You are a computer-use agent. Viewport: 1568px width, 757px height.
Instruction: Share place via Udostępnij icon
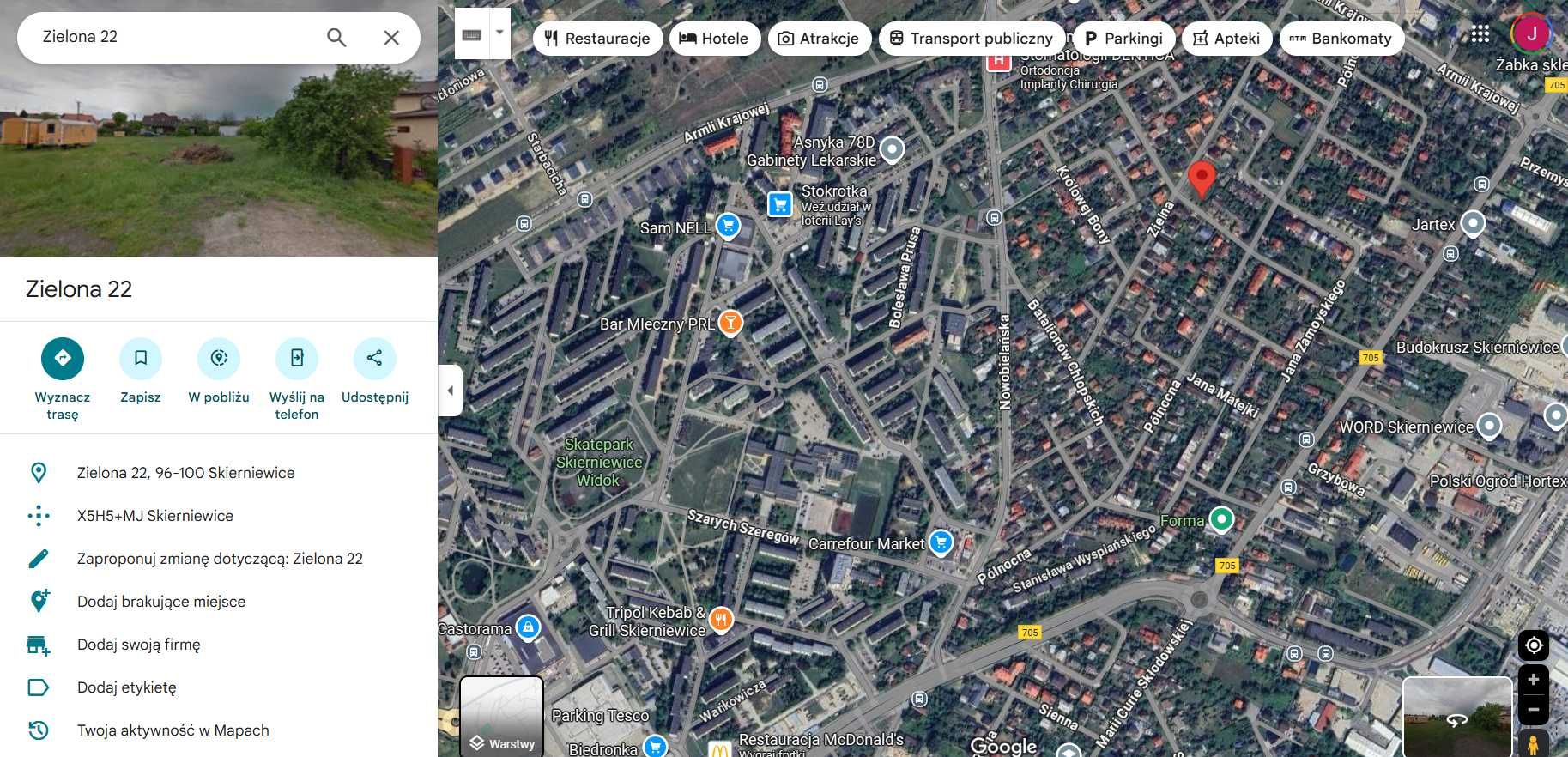[374, 358]
